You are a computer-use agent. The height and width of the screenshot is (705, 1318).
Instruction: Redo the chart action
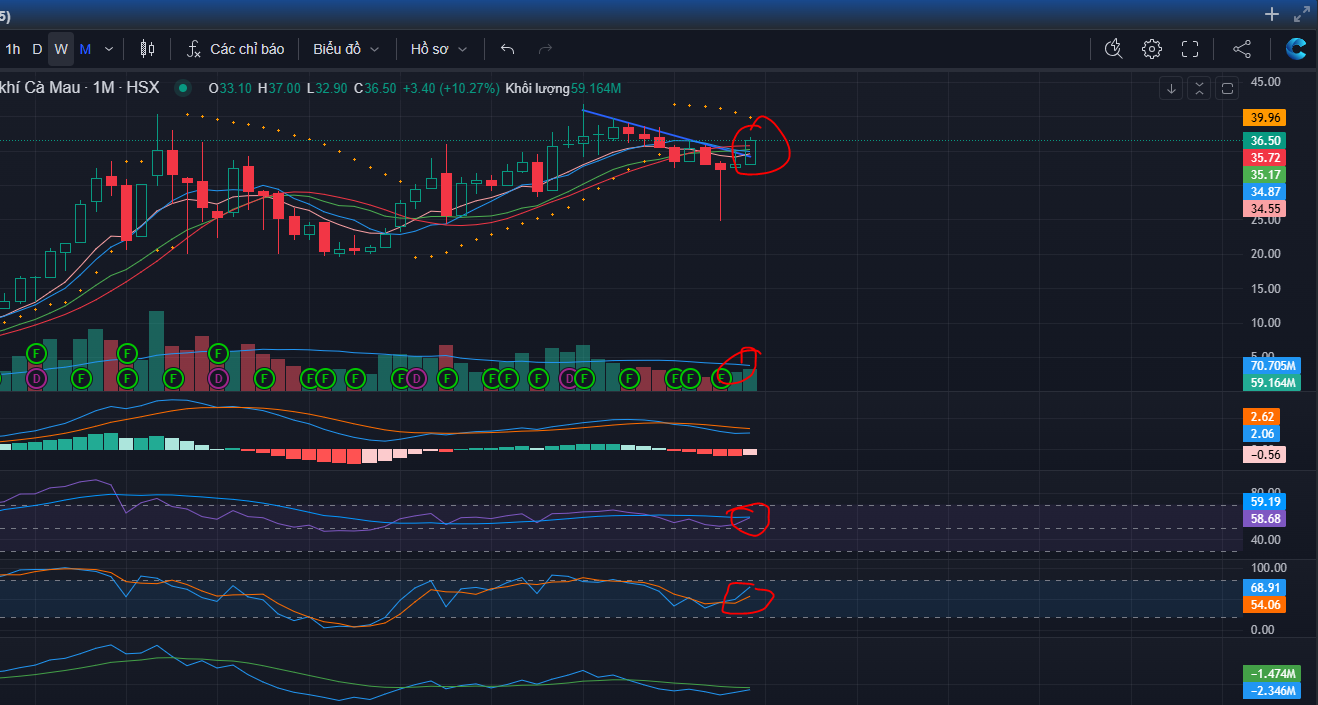[x=545, y=48]
